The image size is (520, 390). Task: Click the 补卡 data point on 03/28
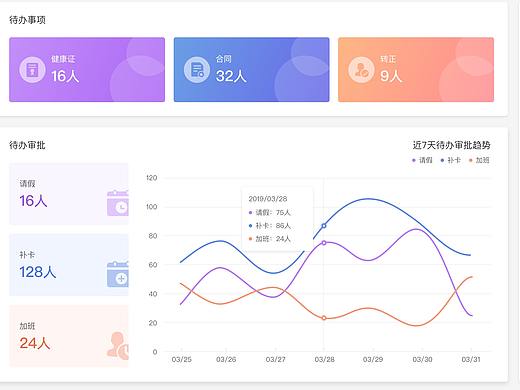click(324, 226)
